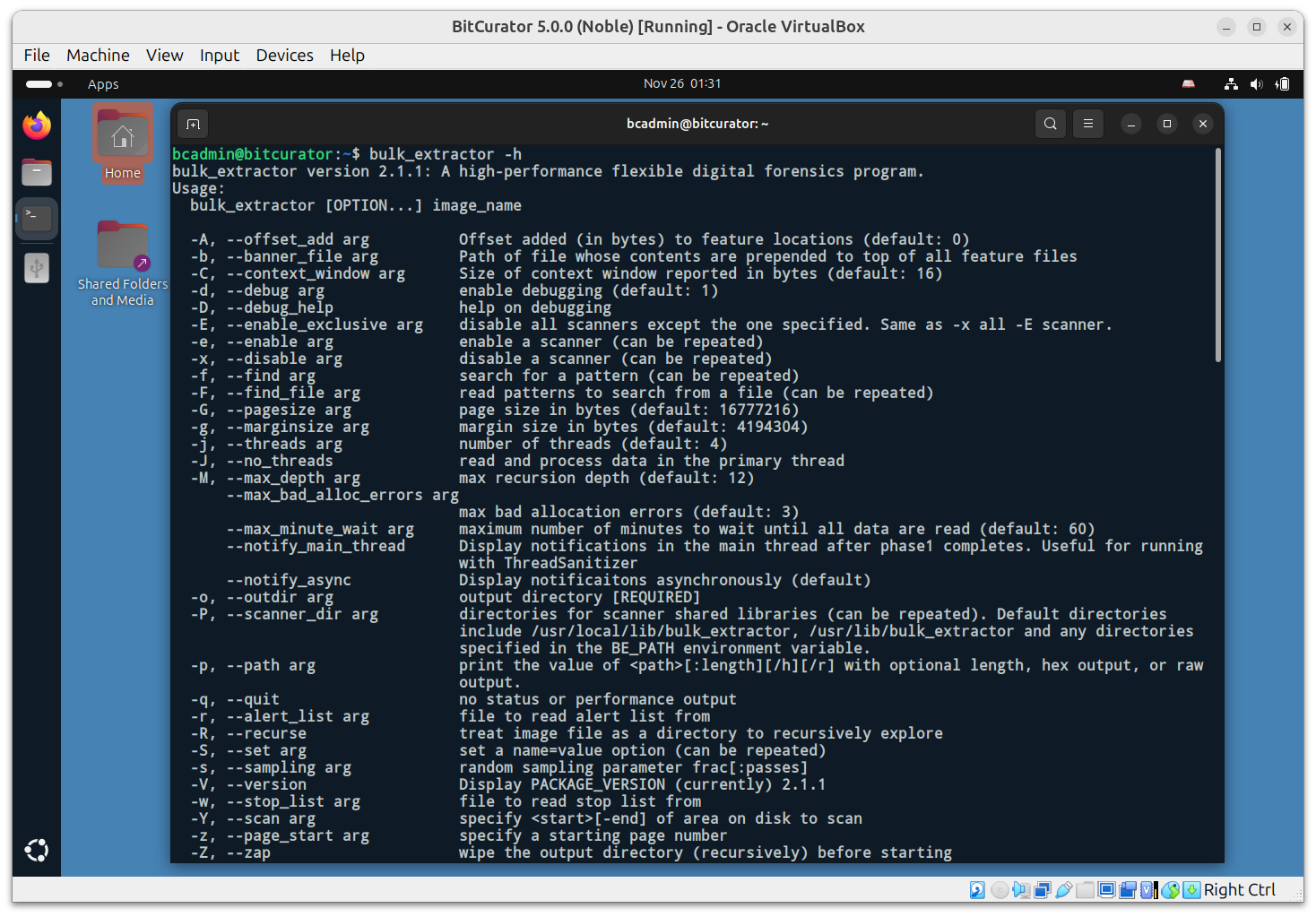
Task: Open the USB device icon in dock
Action: click(37, 267)
